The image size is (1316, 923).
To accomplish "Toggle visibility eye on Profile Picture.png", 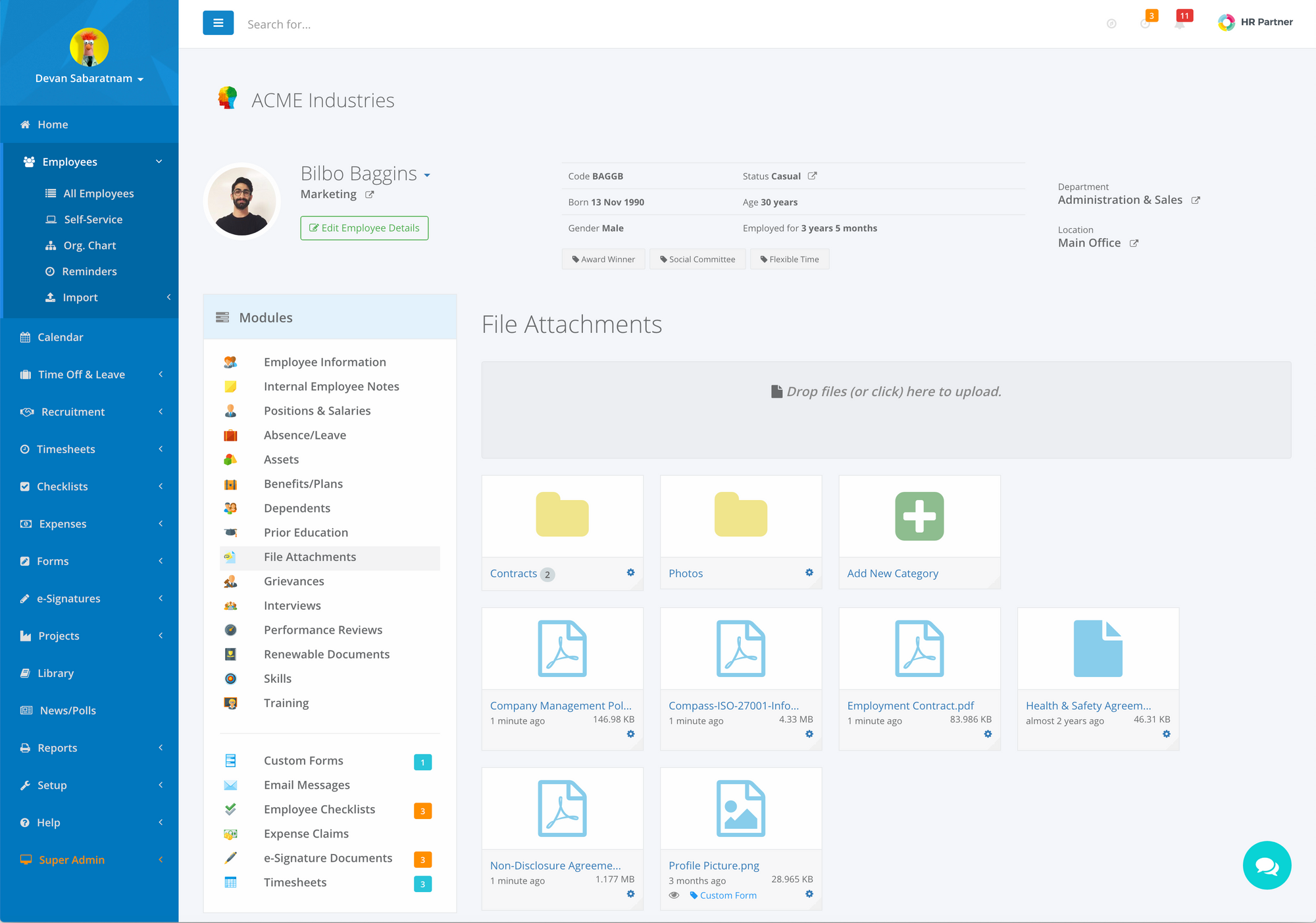I will [674, 895].
